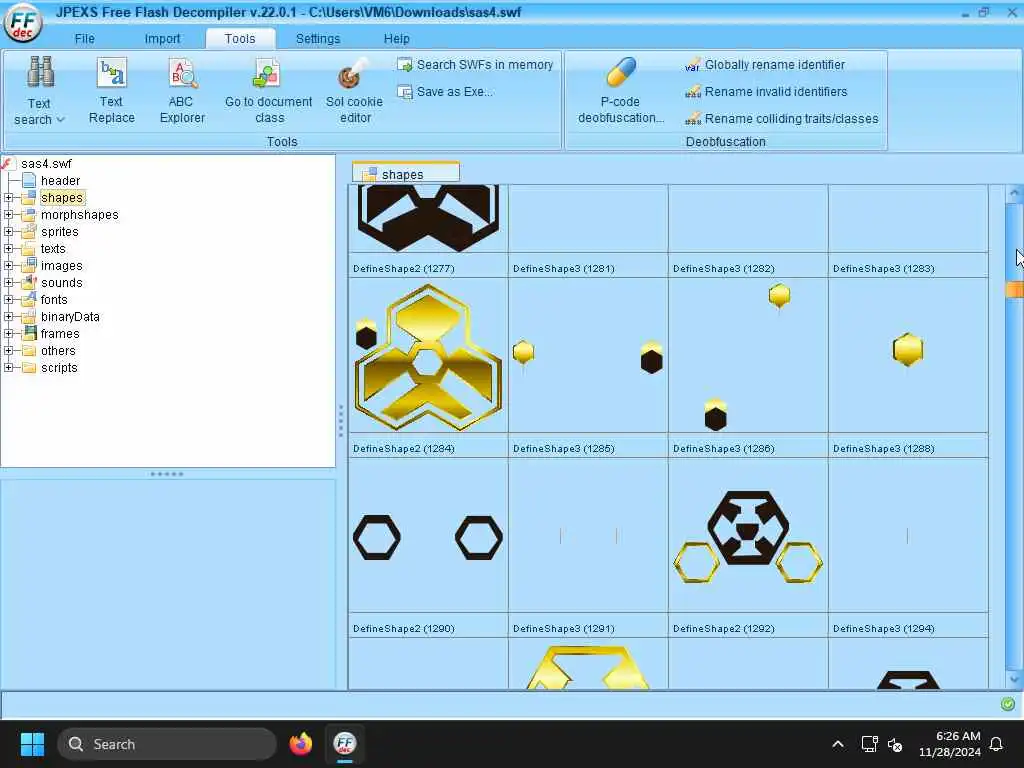Click Go to document class

[268, 91]
